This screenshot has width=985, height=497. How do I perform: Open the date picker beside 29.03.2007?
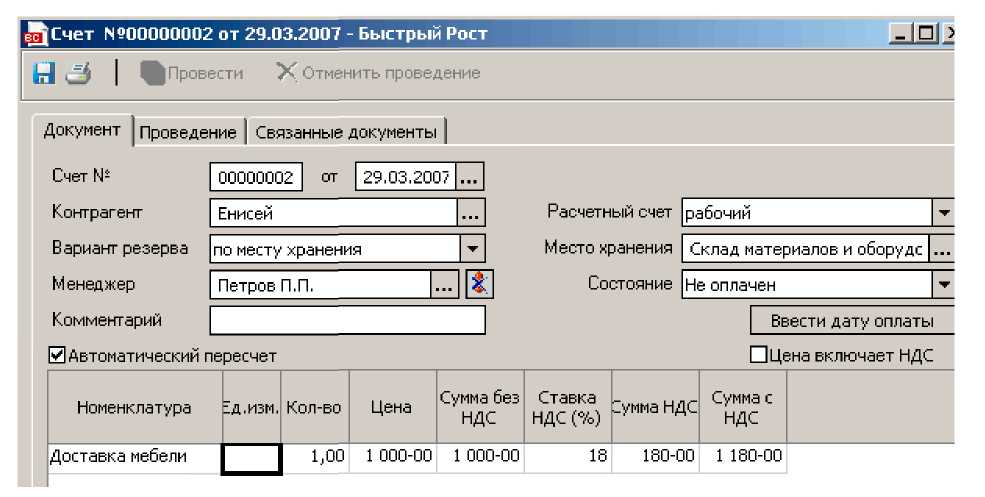[469, 177]
